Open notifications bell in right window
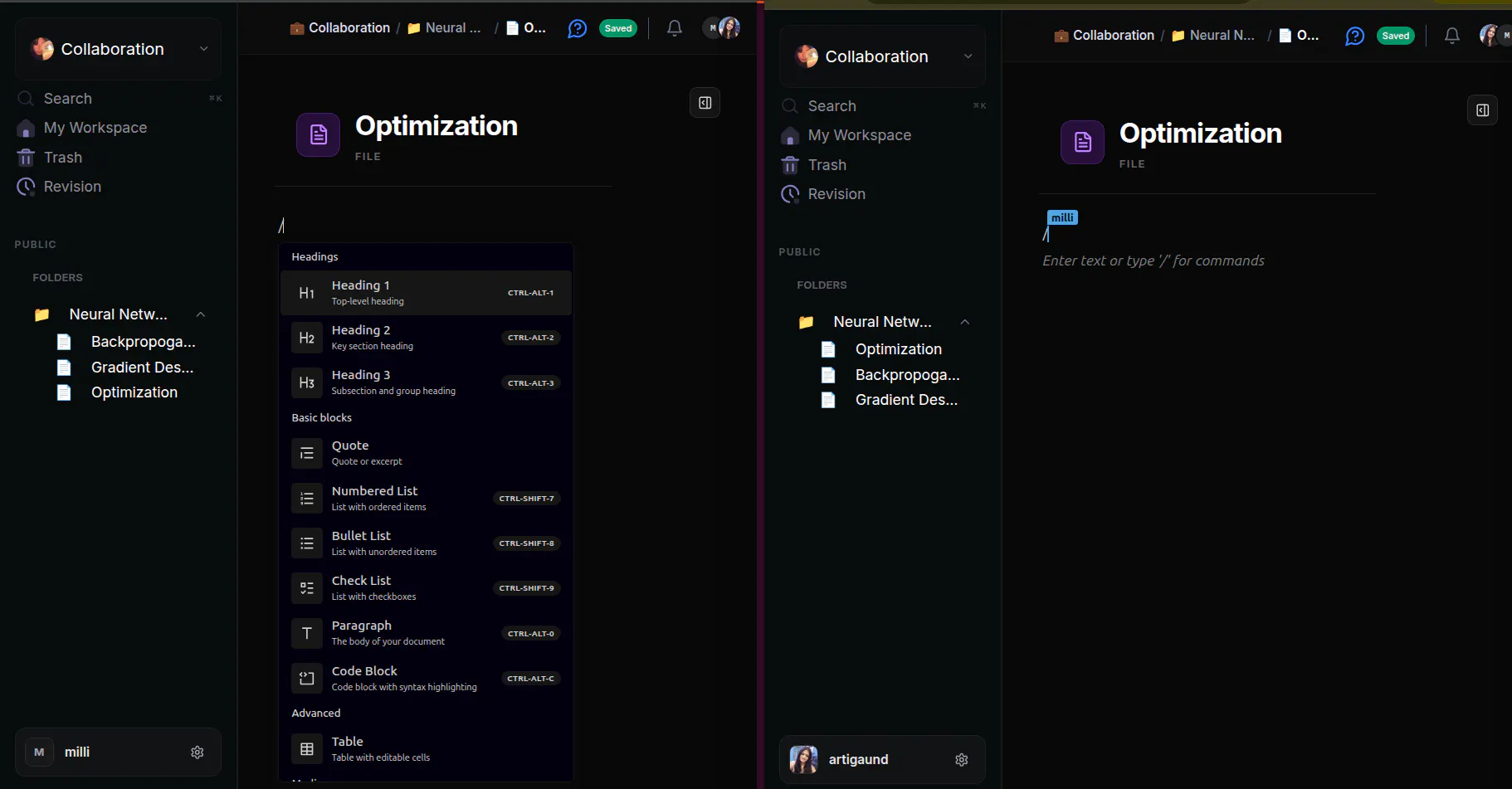The image size is (1512, 789). click(1452, 36)
